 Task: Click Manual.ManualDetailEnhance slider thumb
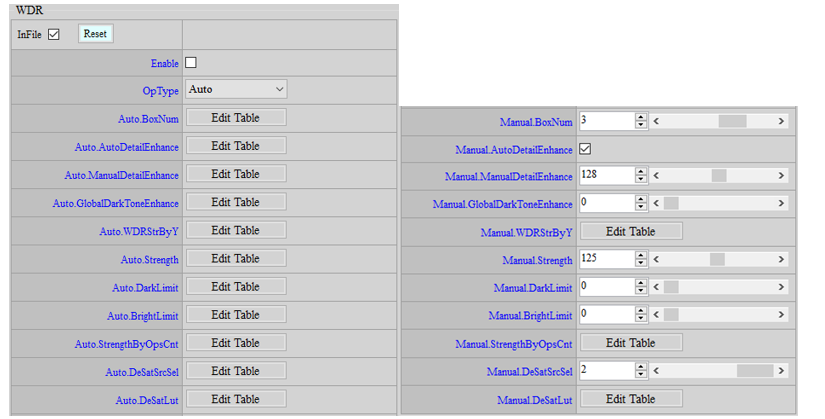coord(718,175)
